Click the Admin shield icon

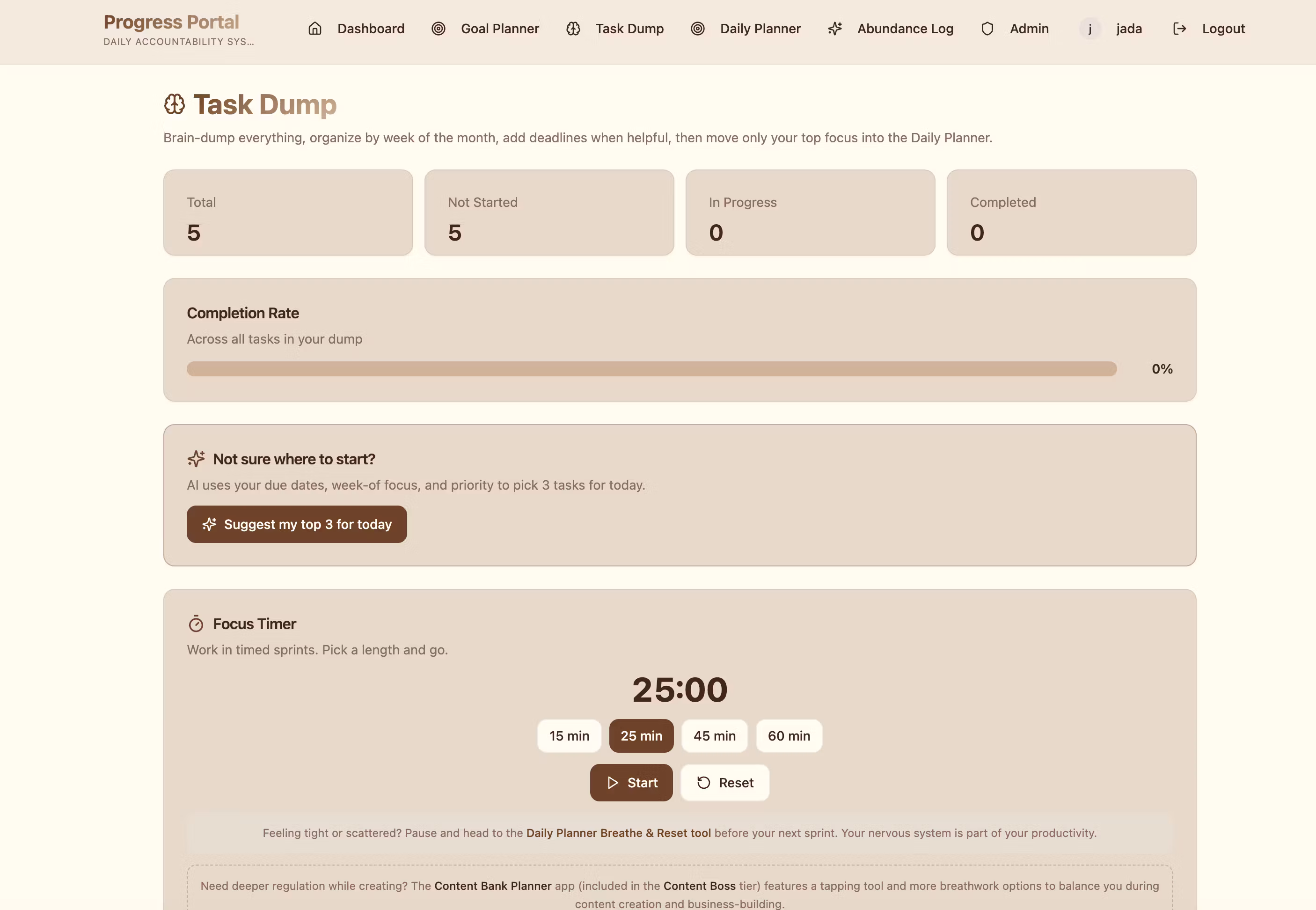pos(987,29)
